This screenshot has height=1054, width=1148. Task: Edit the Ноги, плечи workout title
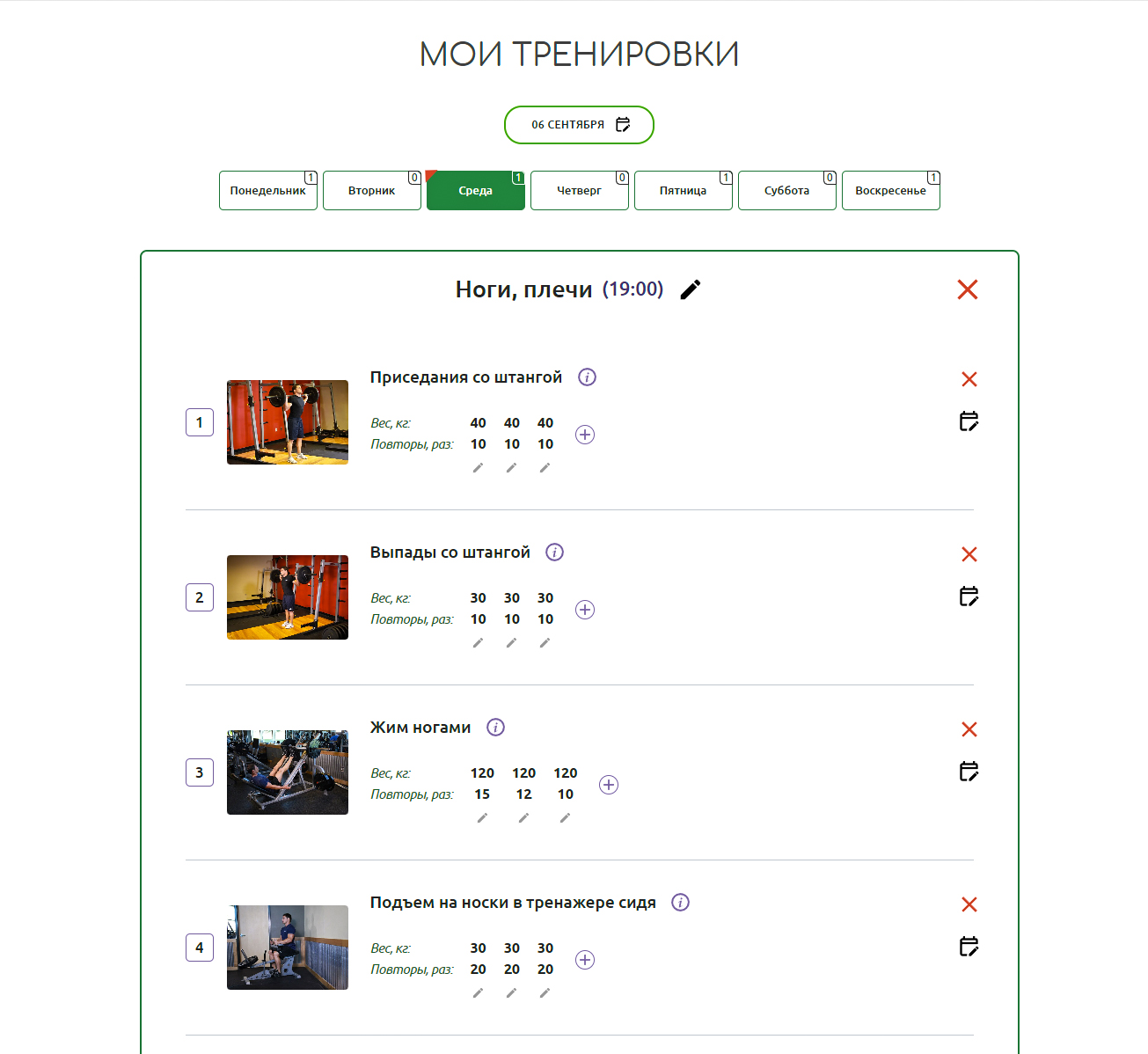tap(691, 289)
